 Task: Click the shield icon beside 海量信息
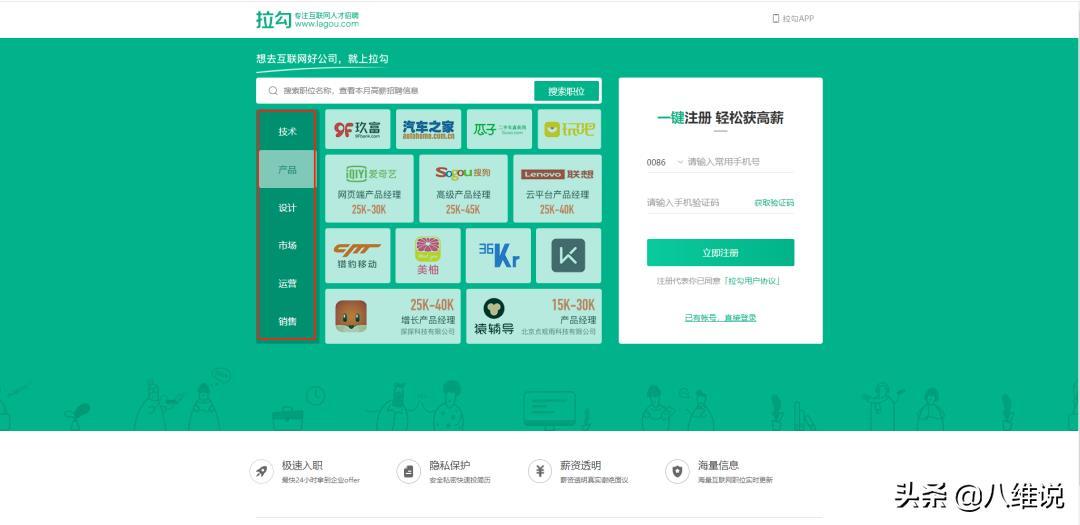pos(678,471)
